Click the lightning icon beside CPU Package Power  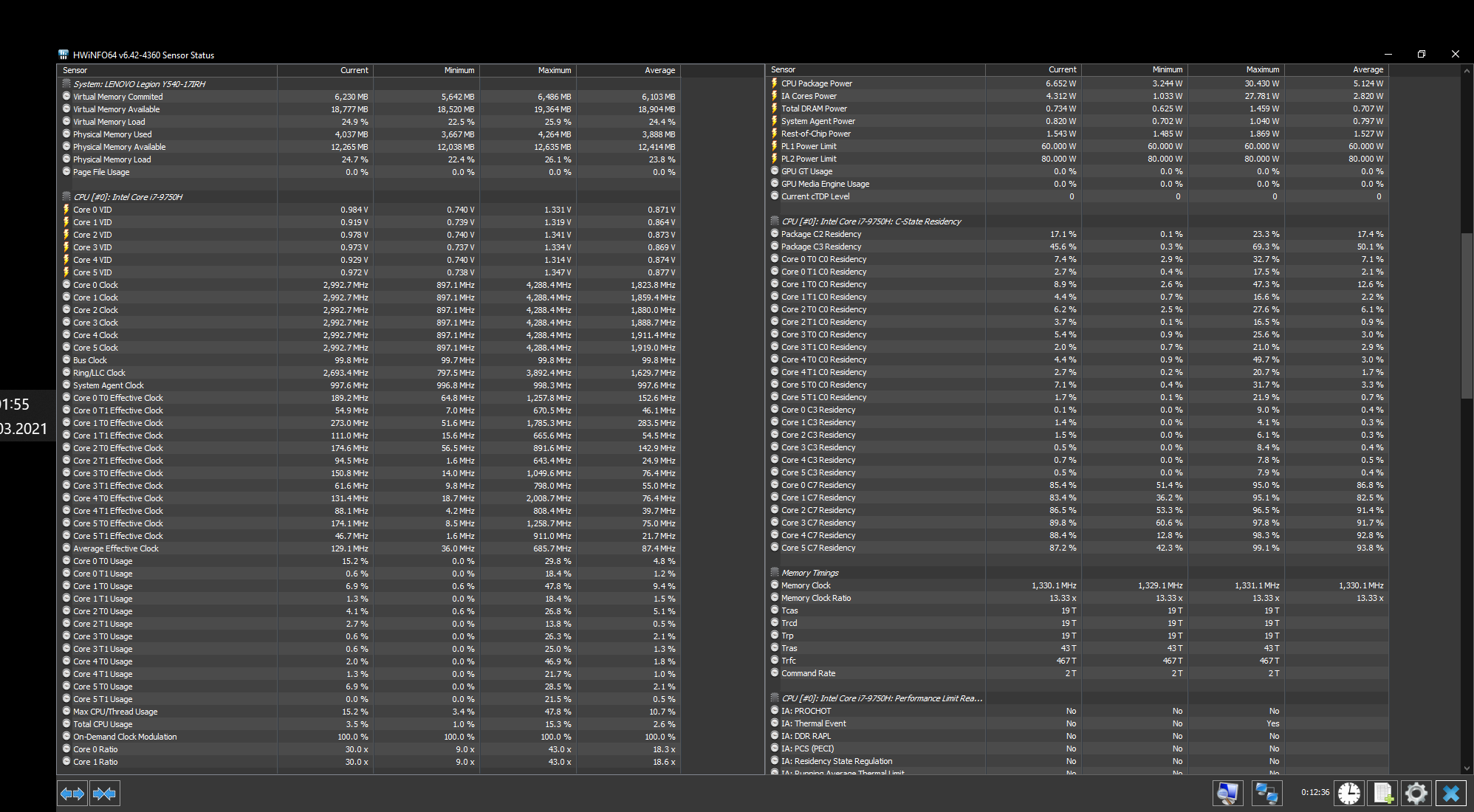click(x=775, y=83)
